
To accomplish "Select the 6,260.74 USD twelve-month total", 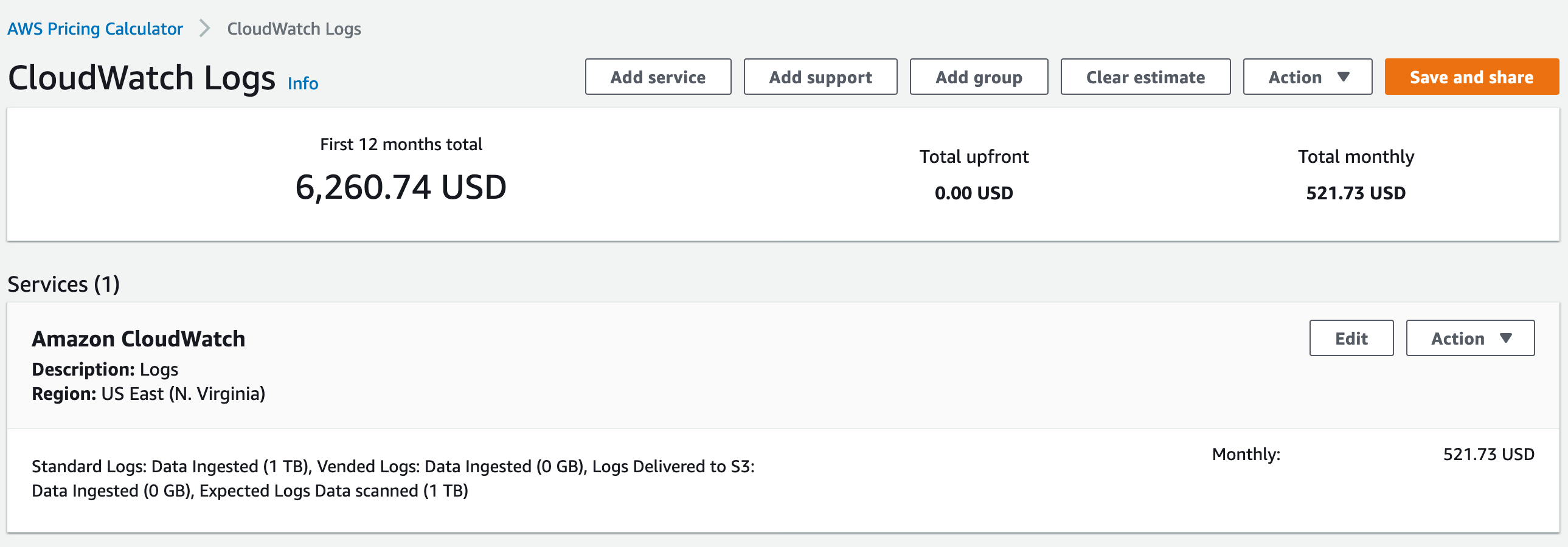I will 401,187.
